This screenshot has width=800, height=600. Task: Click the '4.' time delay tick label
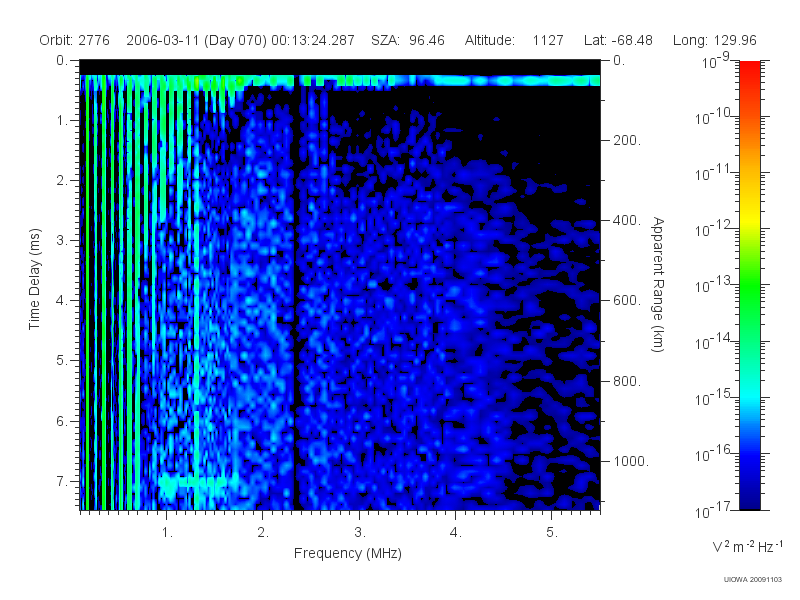61,301
